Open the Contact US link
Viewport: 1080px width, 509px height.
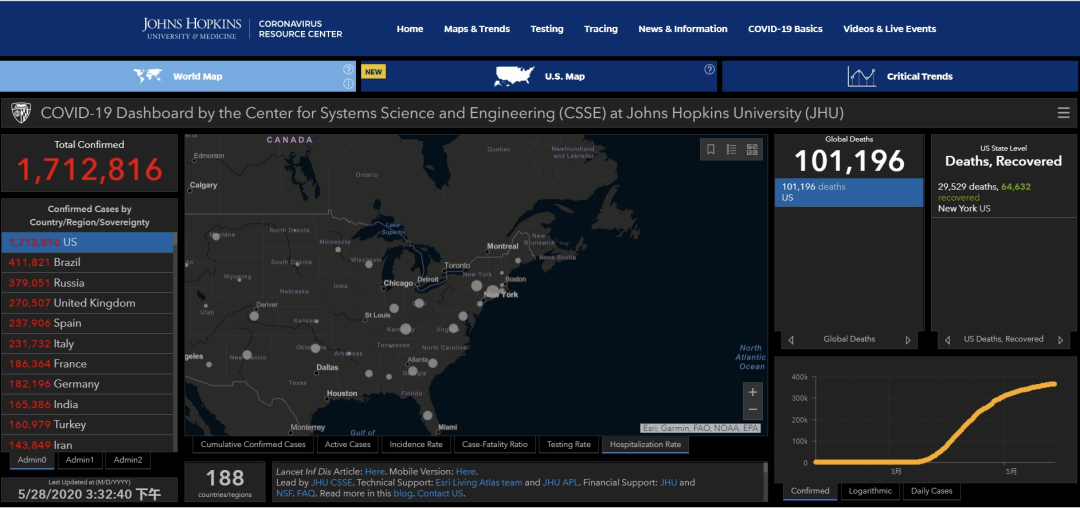click(441, 494)
